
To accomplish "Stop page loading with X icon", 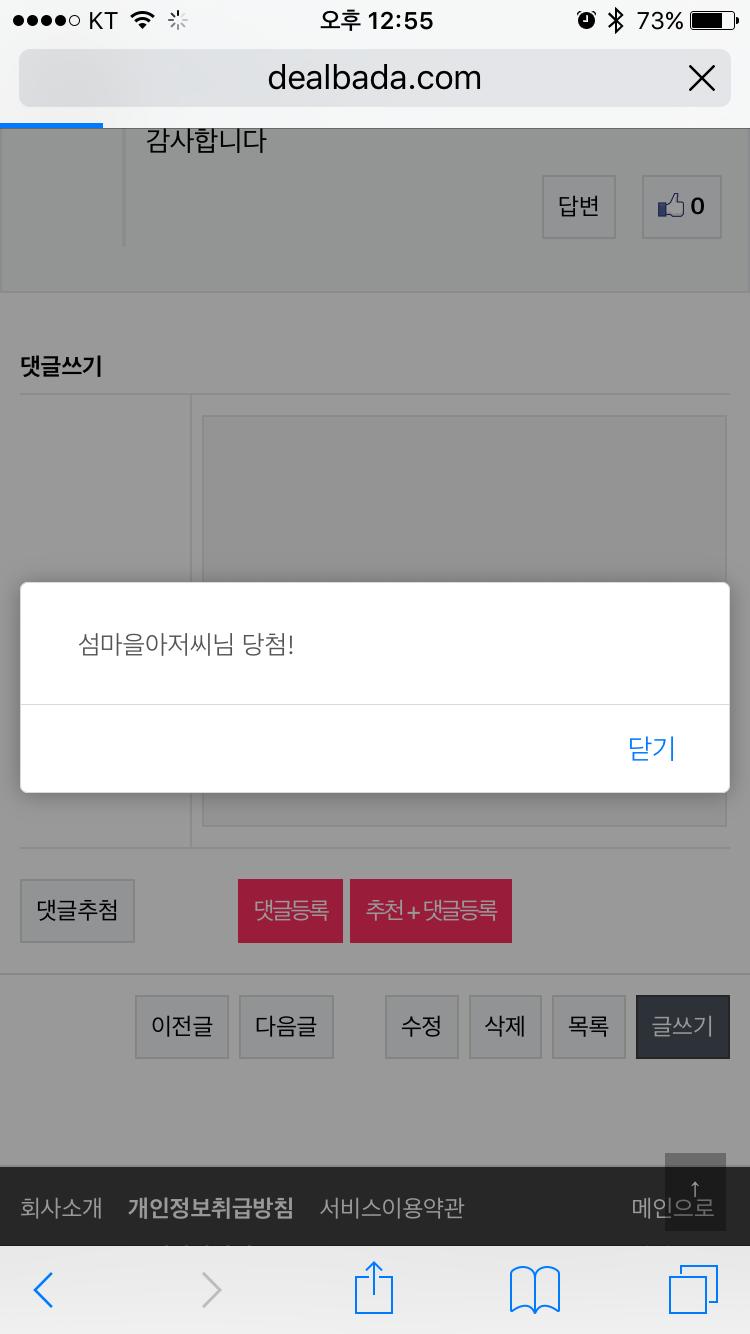I will [702, 78].
